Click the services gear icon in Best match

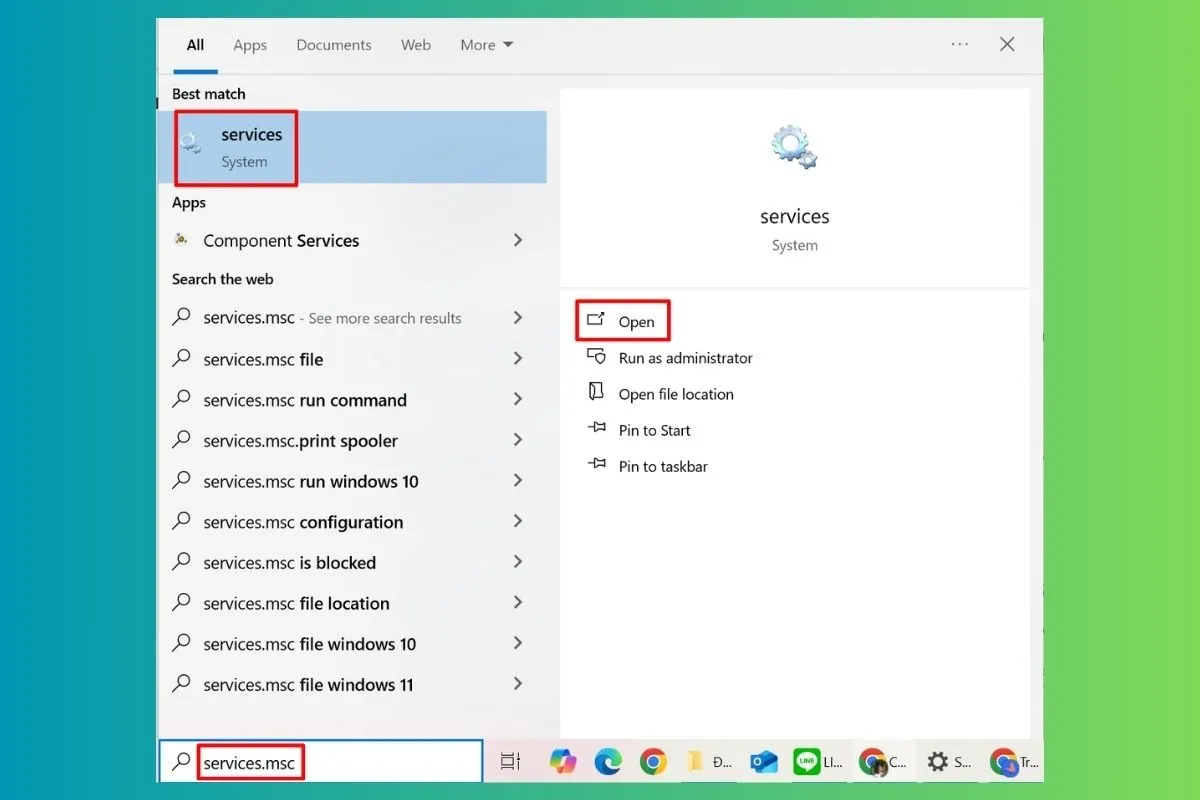[192, 144]
